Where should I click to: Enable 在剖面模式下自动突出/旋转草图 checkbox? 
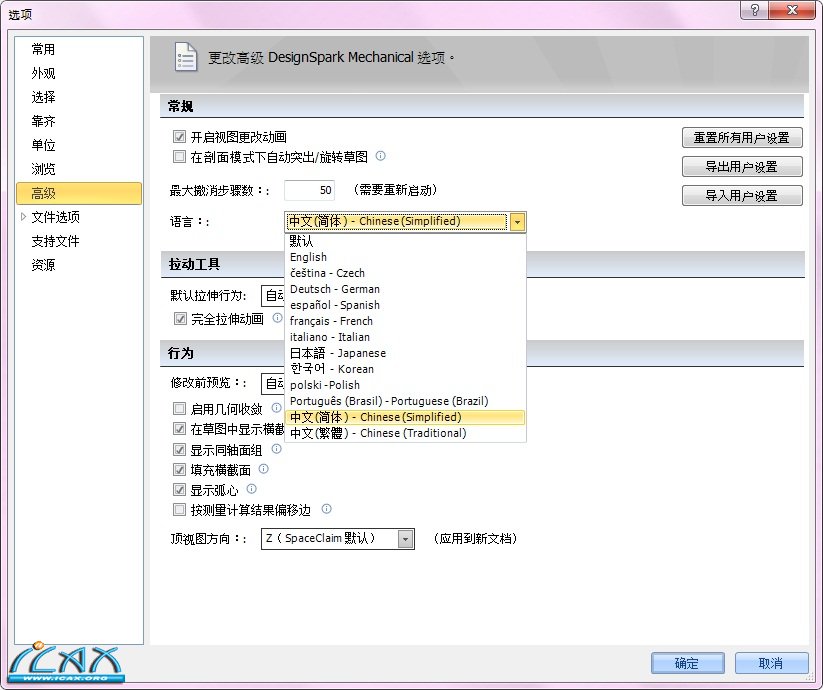tap(180, 156)
